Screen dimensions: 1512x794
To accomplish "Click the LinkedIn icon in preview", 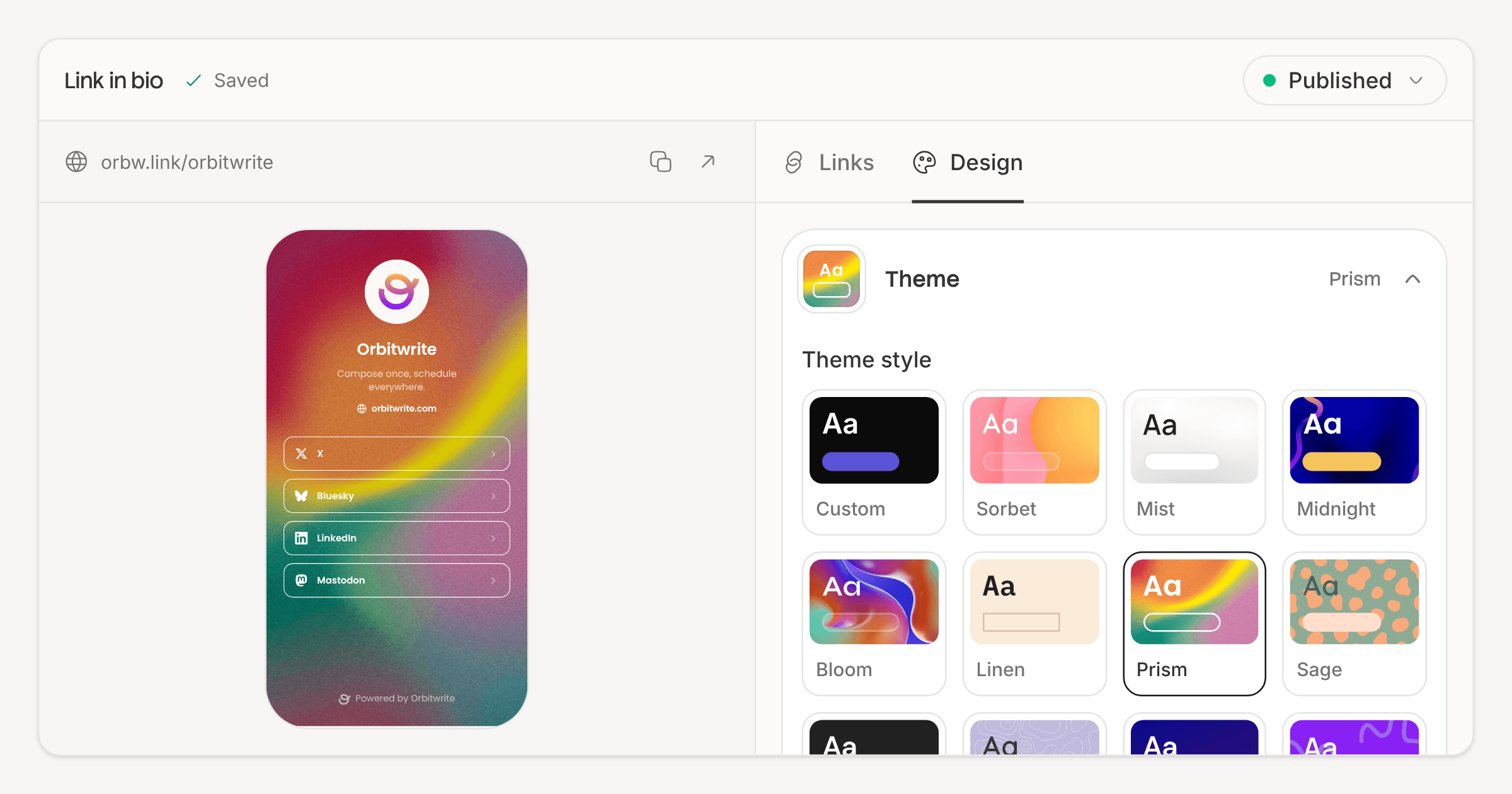I will point(301,538).
